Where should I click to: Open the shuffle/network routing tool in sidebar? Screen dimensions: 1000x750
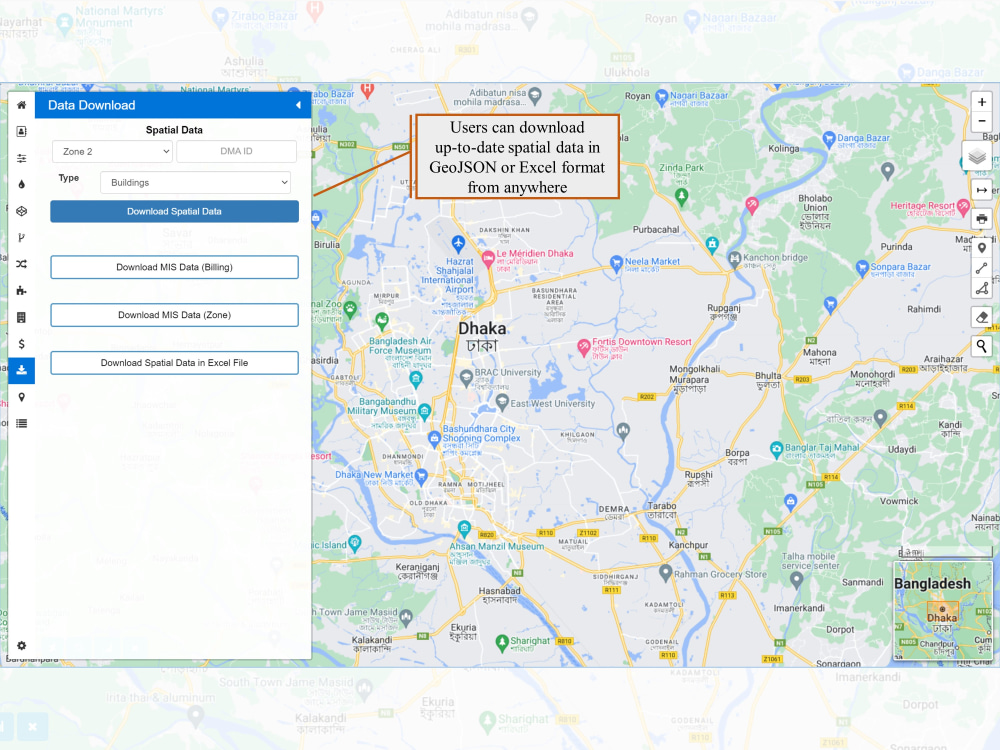pos(21,263)
